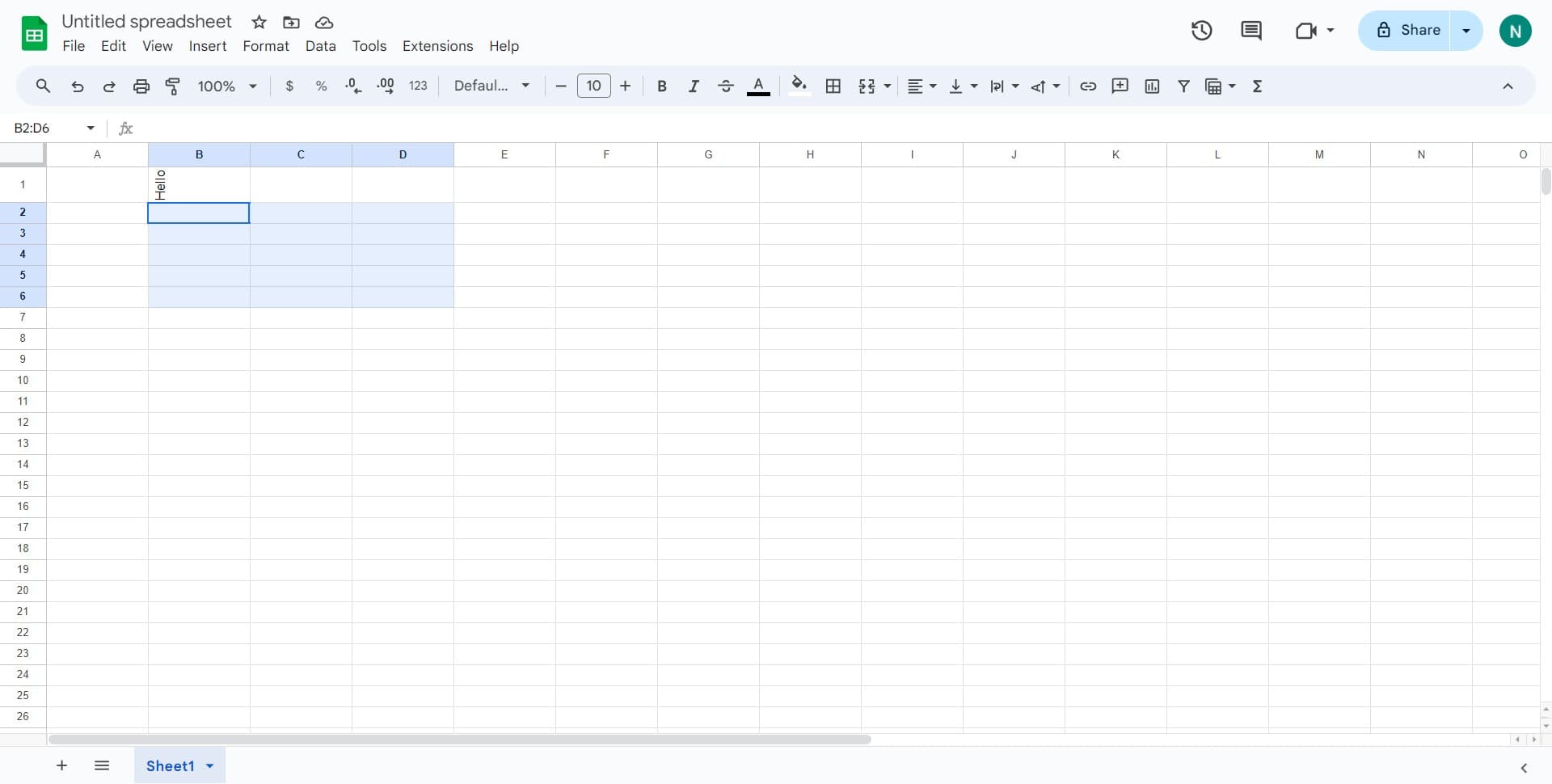Format selection as percent

(x=321, y=86)
